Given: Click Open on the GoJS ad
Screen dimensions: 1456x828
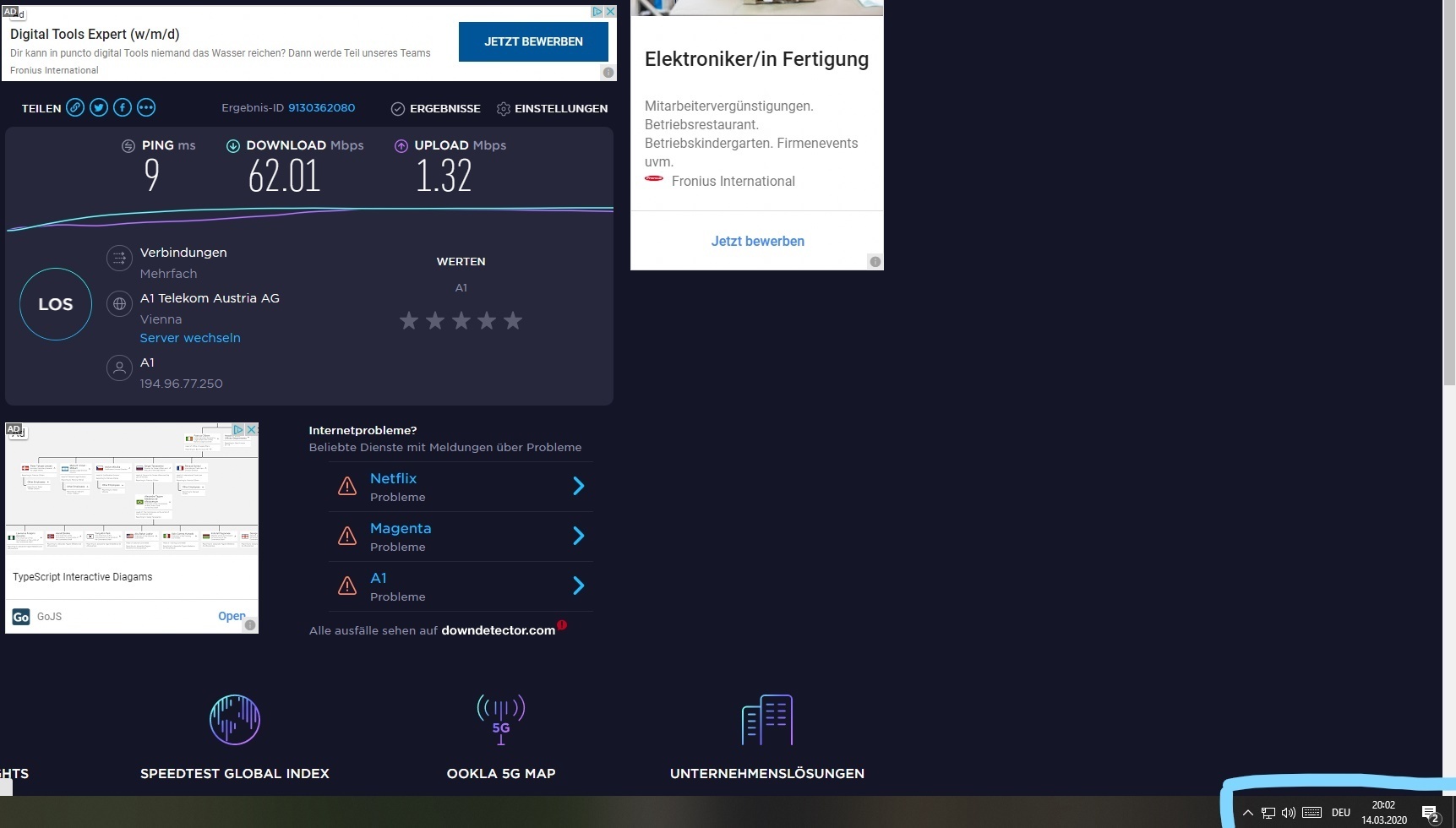Looking at the screenshot, I should [232, 616].
